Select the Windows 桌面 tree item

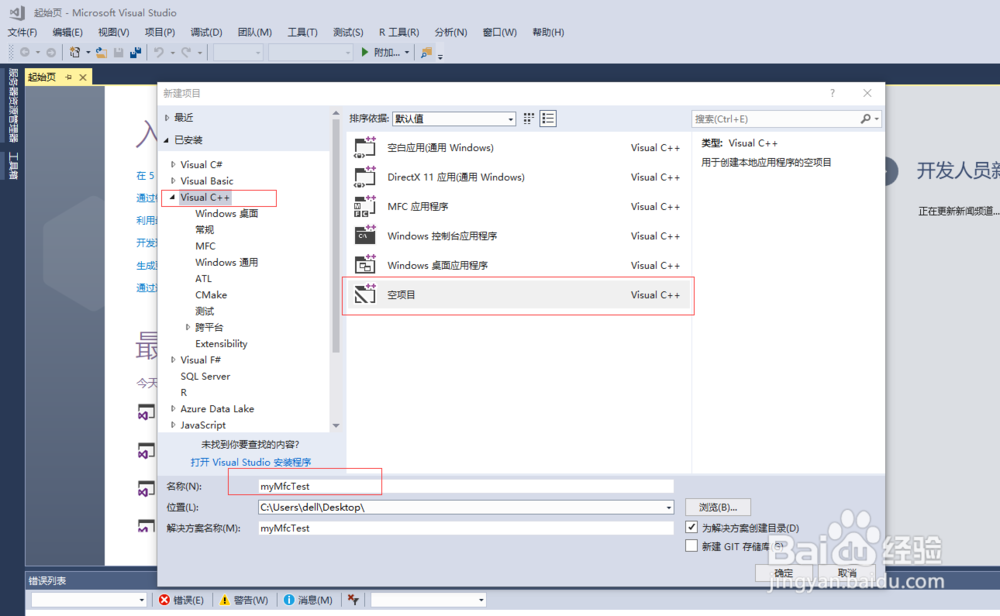tap(226, 214)
